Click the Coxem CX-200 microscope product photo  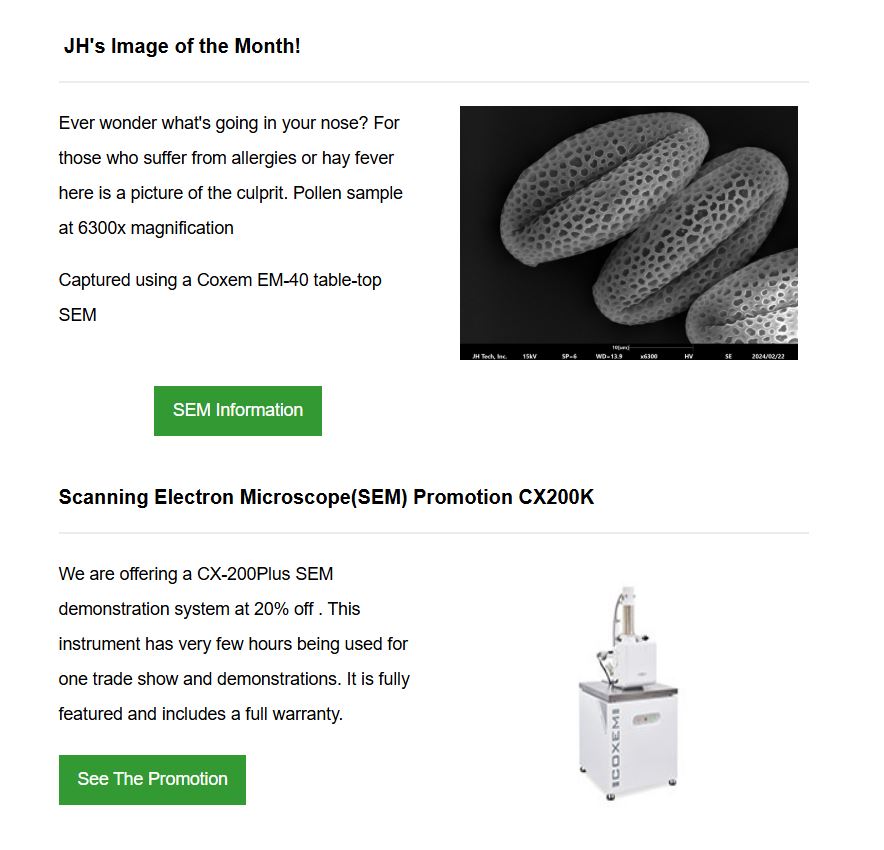click(x=628, y=693)
